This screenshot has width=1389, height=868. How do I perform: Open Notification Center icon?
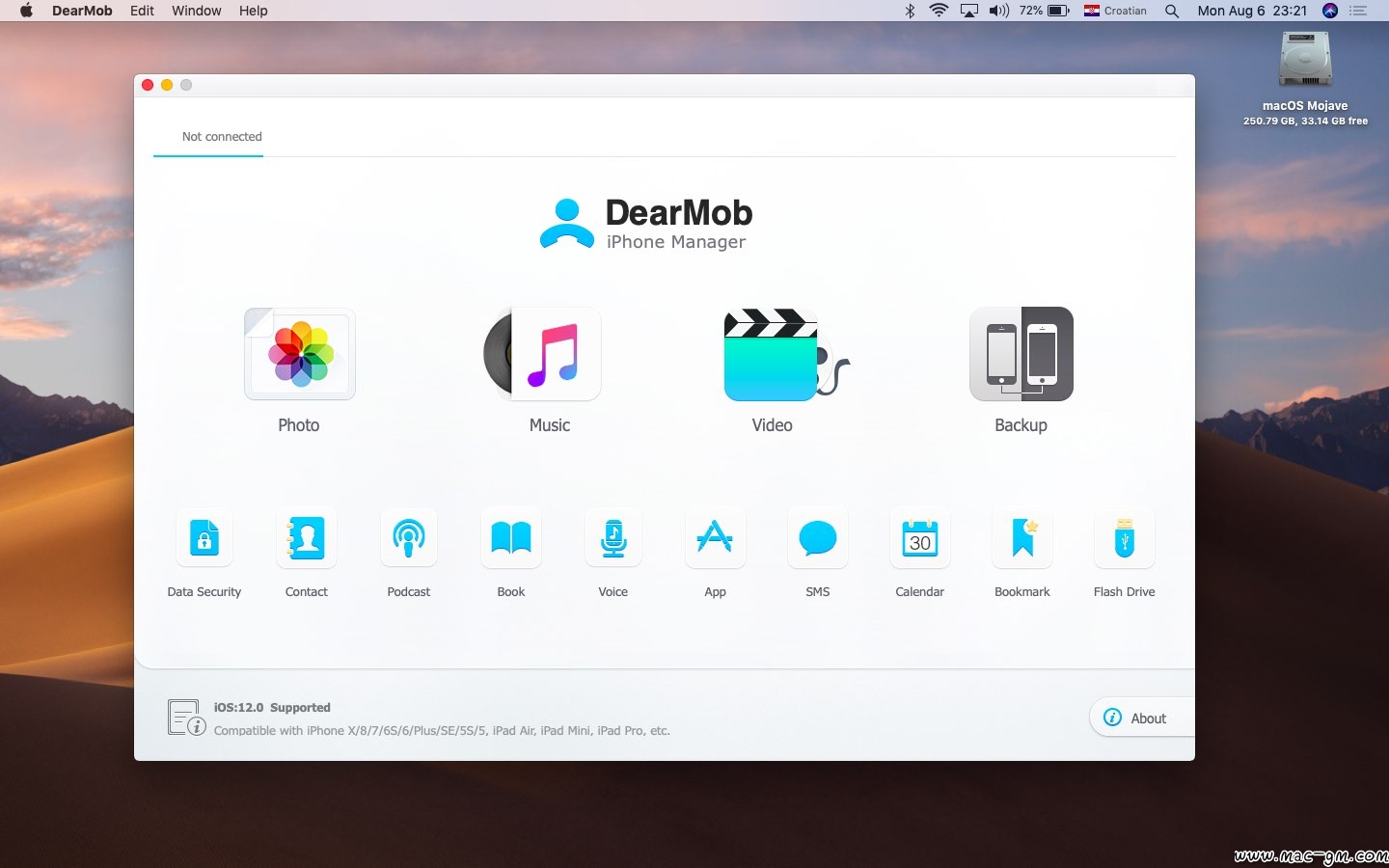[x=1359, y=11]
